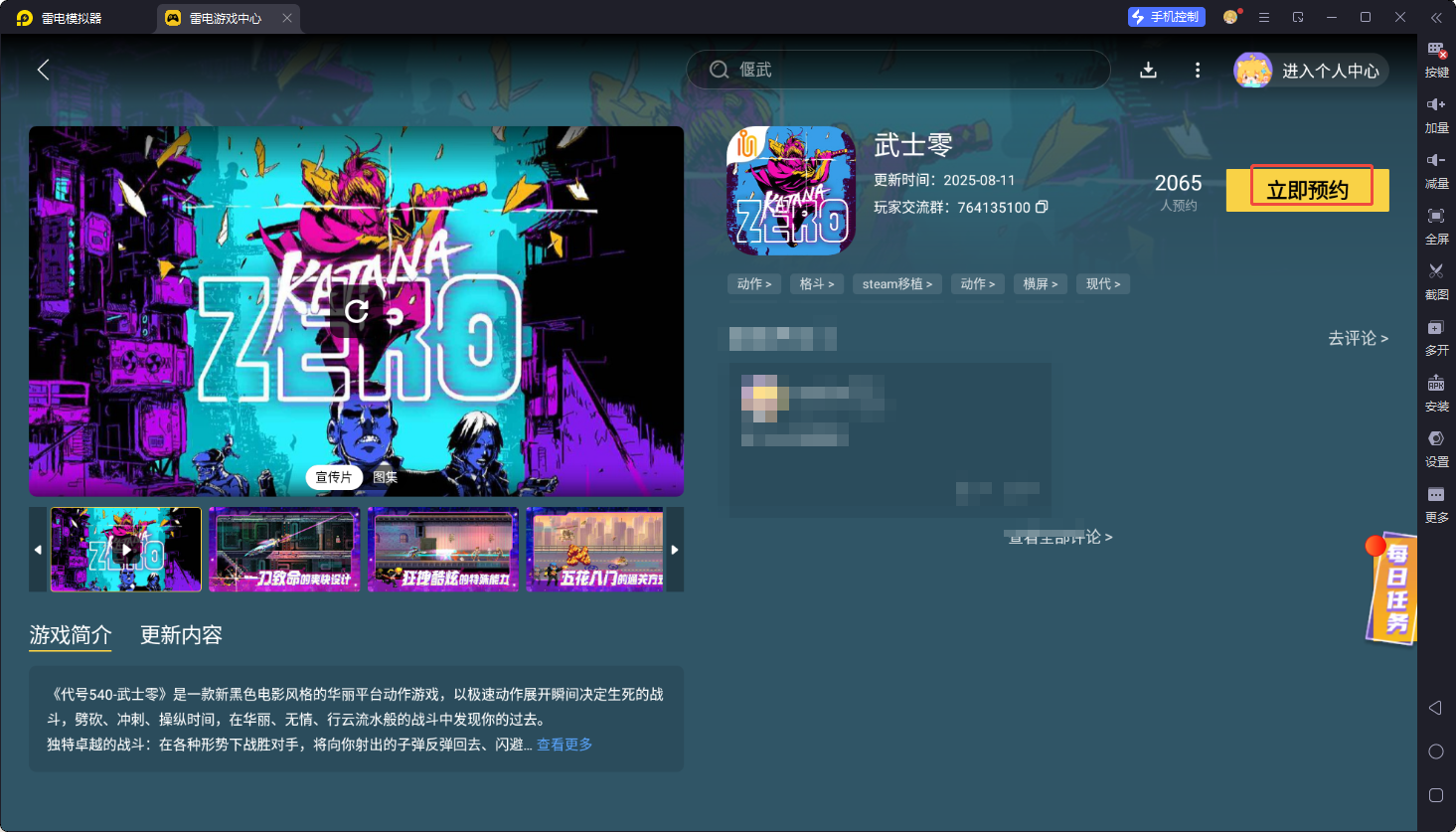Click the user avatar in title bar
Image resolution: width=1456 pixels, height=832 pixels.
point(1231,17)
